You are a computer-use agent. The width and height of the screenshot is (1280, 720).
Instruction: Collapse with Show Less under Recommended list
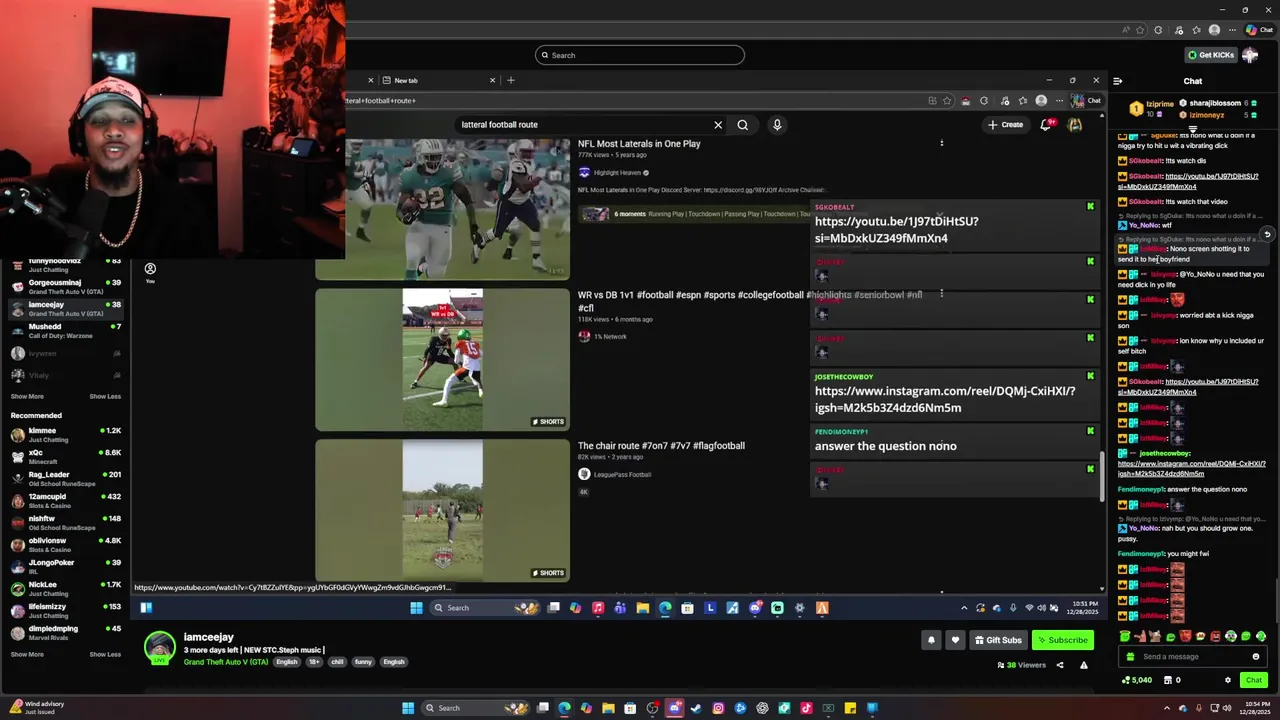tap(105, 654)
